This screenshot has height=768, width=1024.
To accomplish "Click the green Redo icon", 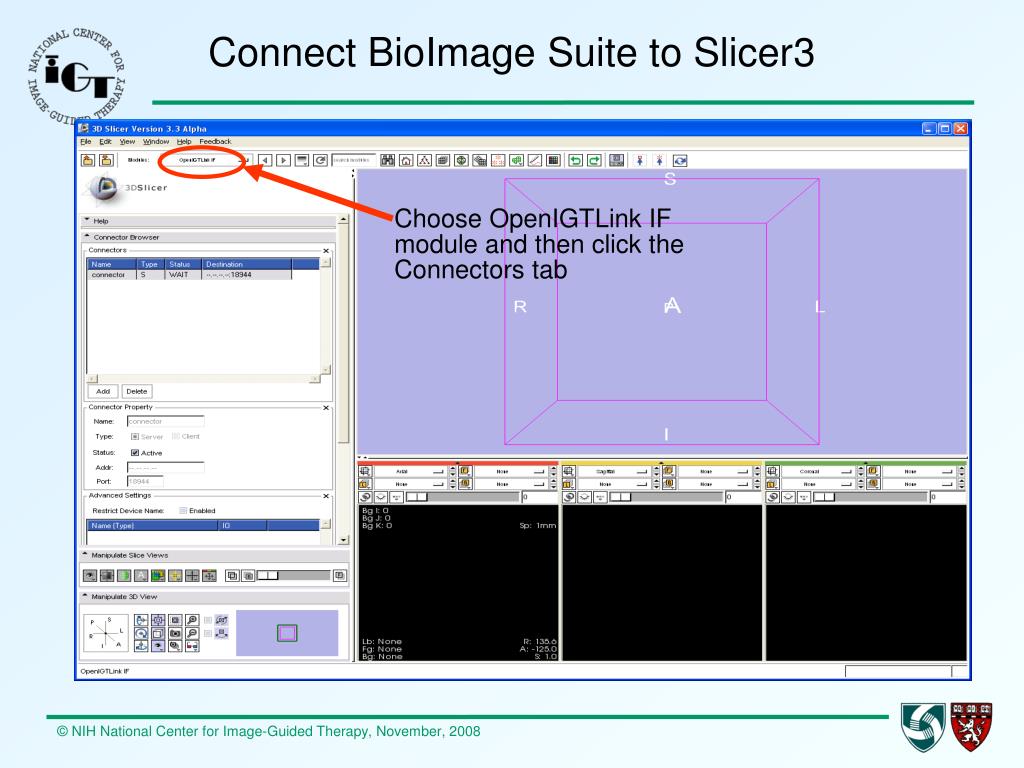I will [594, 160].
